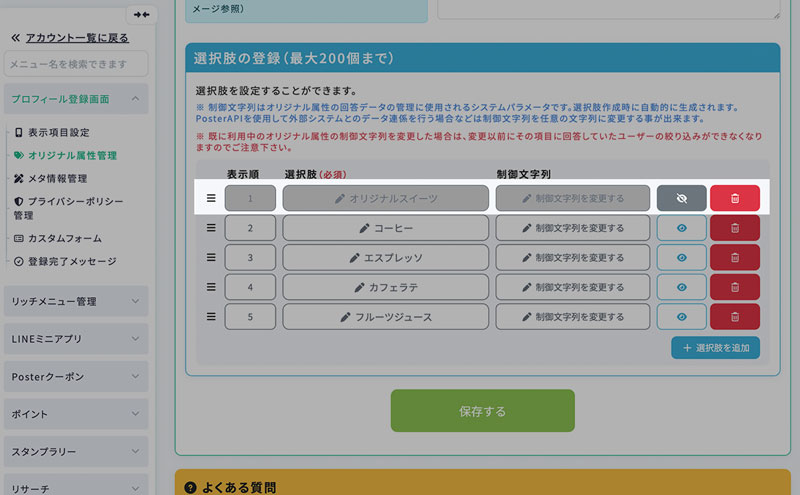
Task: Open オリジナル属性管理 in sidebar
Action: tap(72, 155)
